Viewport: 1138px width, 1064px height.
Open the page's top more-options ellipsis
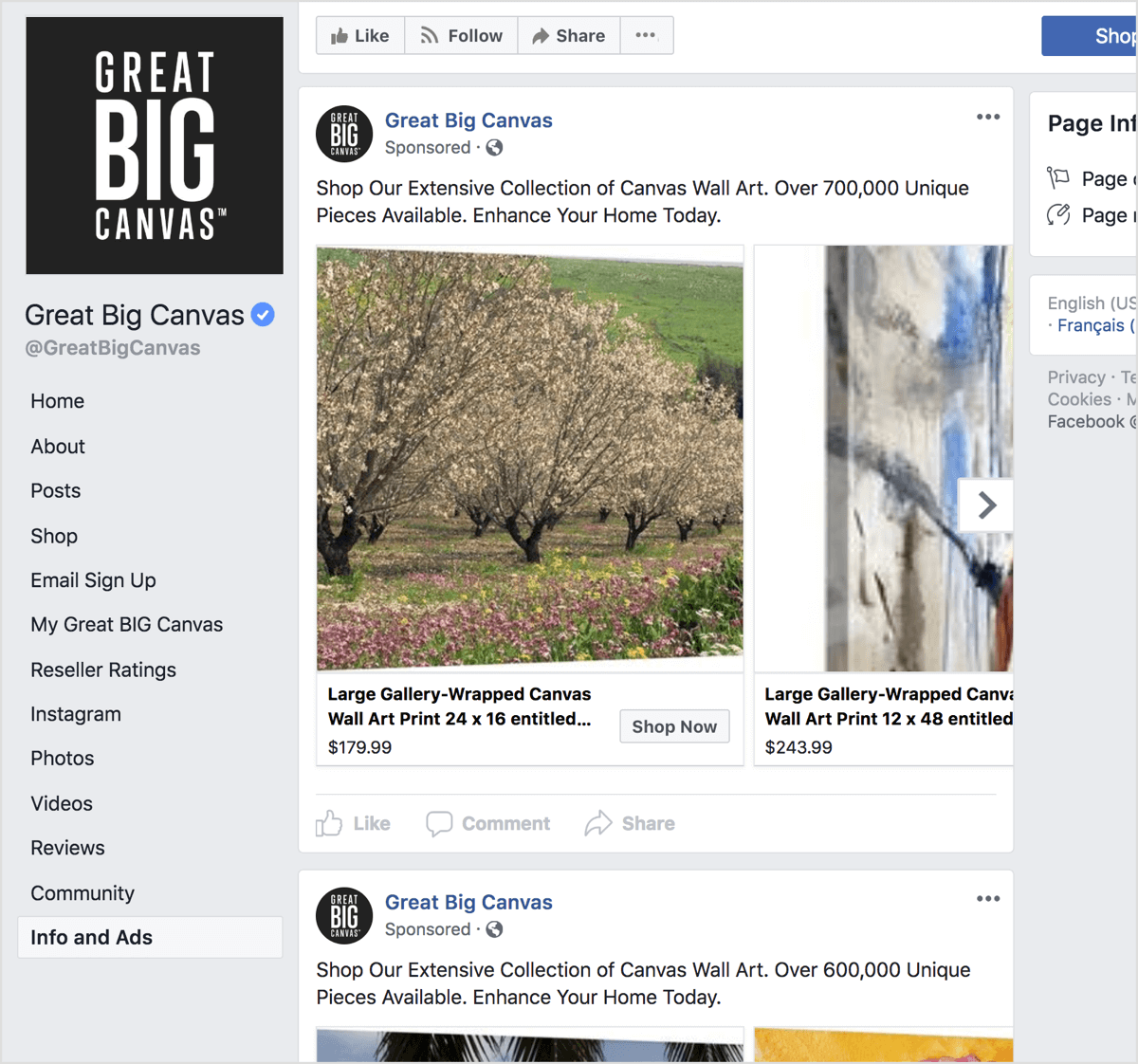[x=647, y=36]
